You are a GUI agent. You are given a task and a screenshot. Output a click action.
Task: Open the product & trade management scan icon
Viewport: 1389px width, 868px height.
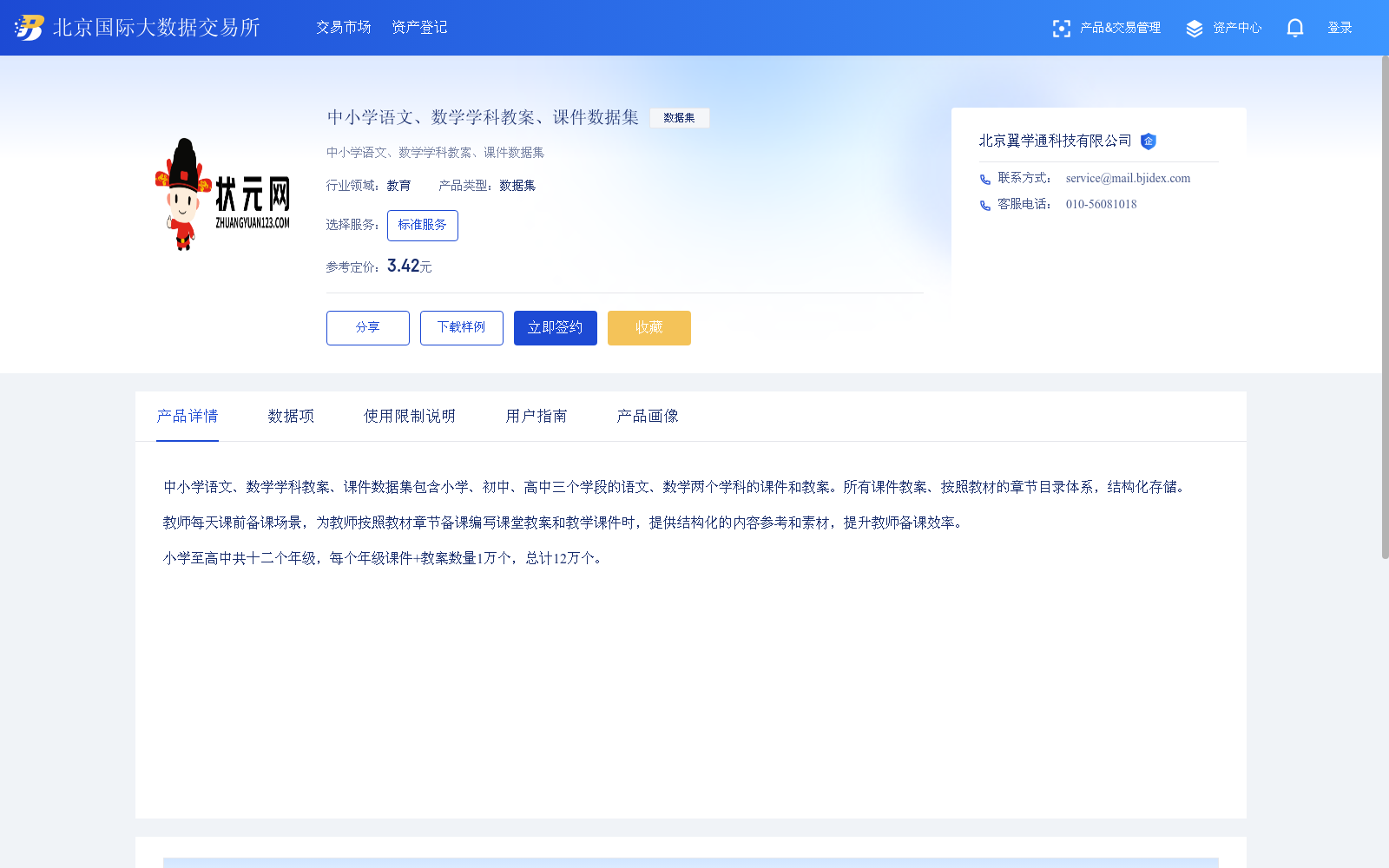pyautogui.click(x=1061, y=29)
